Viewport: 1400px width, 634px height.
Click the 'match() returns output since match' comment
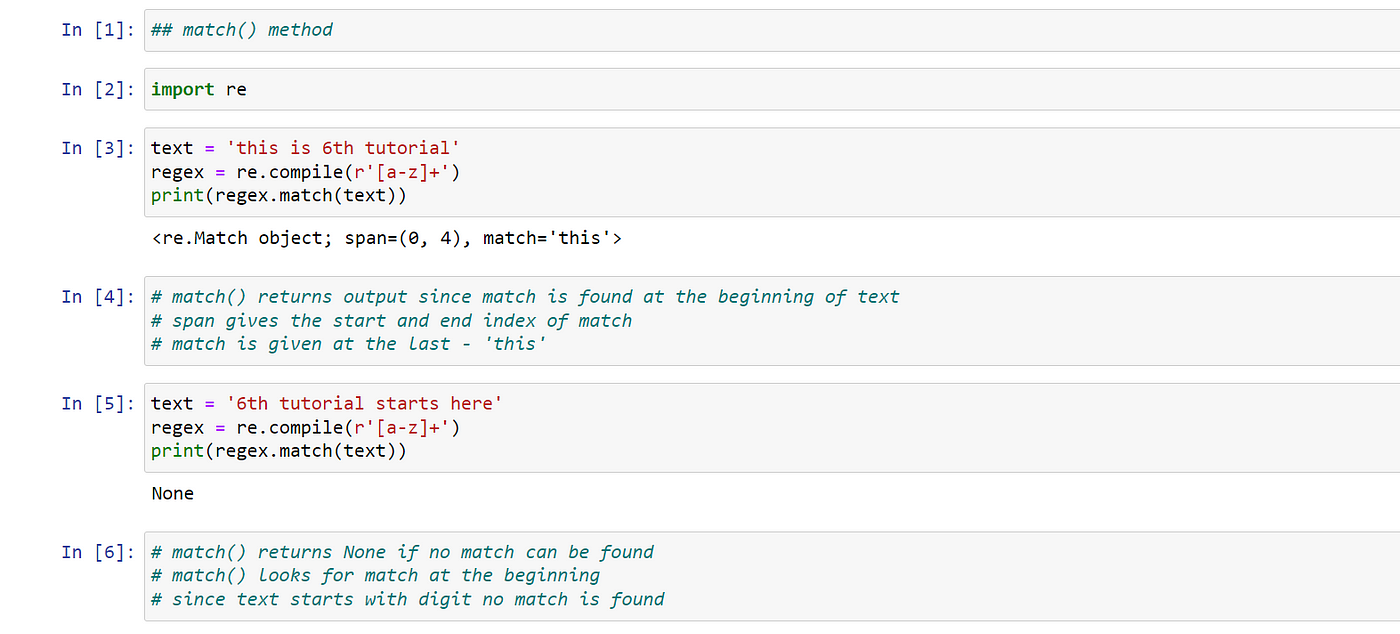[x=525, y=297]
